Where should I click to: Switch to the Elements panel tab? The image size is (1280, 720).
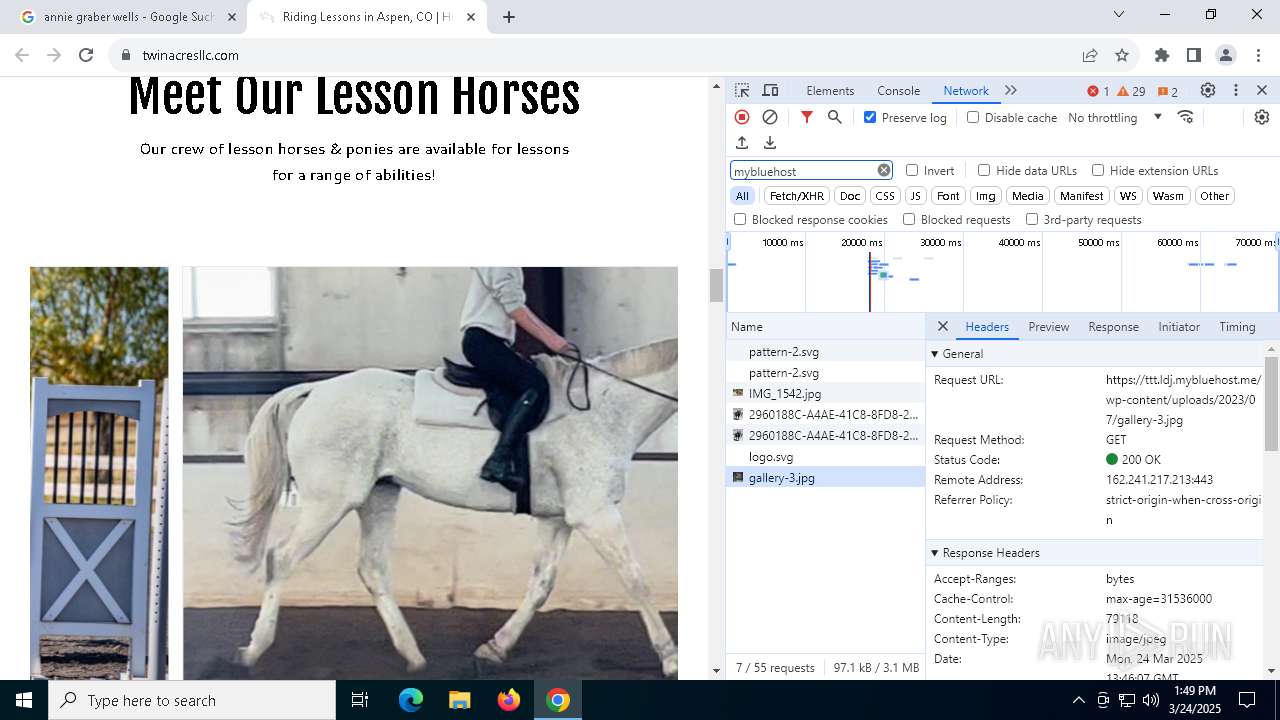click(830, 91)
